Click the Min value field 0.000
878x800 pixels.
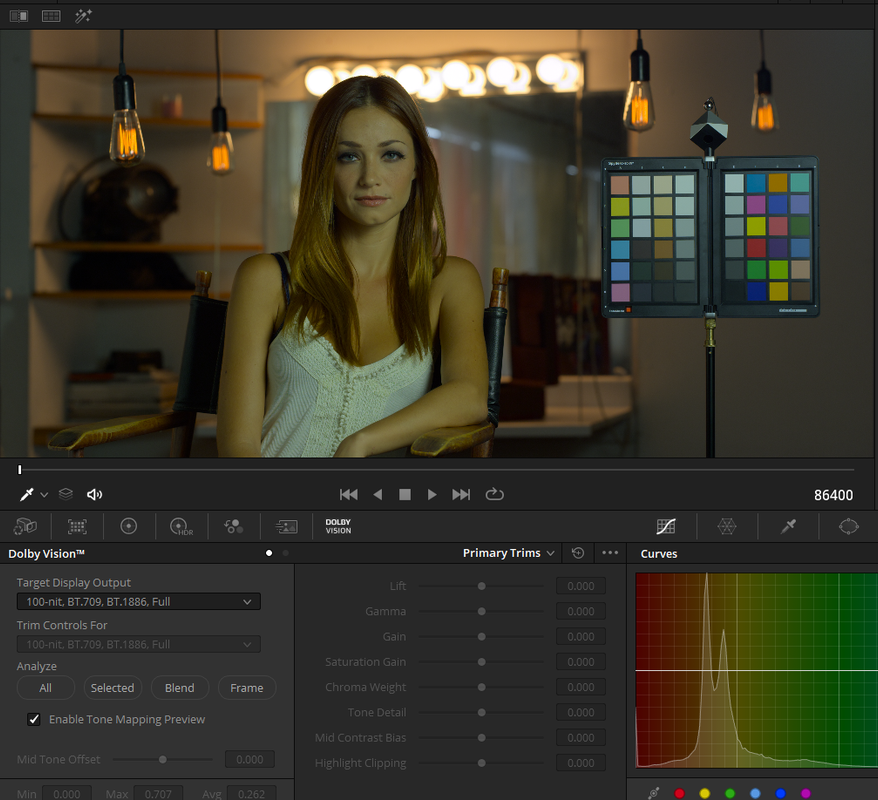point(67,793)
